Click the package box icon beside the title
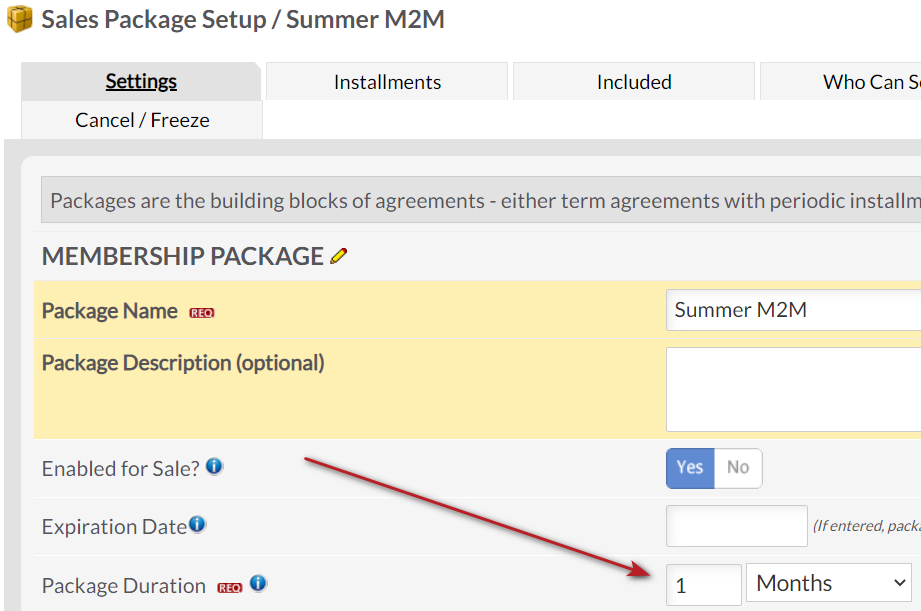Viewport: 921px width, 611px height. click(x=18, y=19)
